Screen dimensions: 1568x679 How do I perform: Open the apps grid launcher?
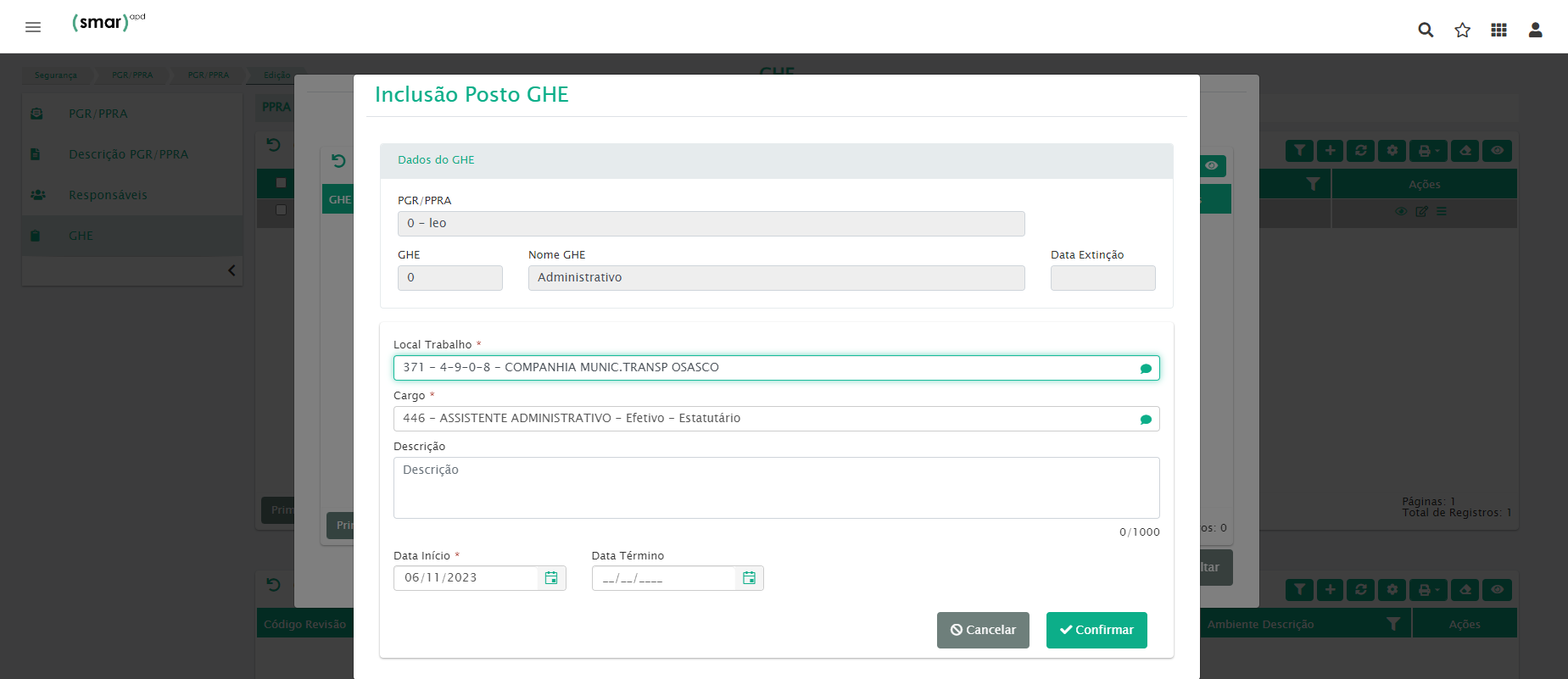1498,30
